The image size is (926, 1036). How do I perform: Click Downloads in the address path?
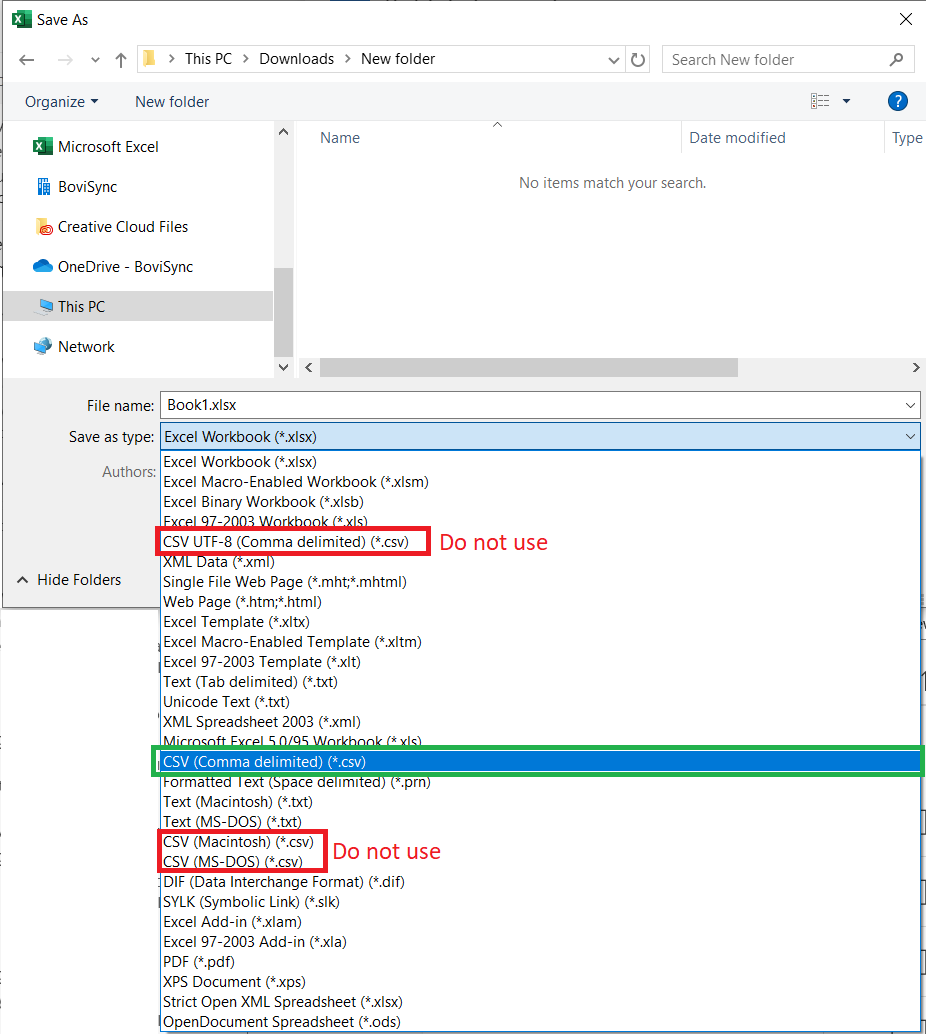297,59
